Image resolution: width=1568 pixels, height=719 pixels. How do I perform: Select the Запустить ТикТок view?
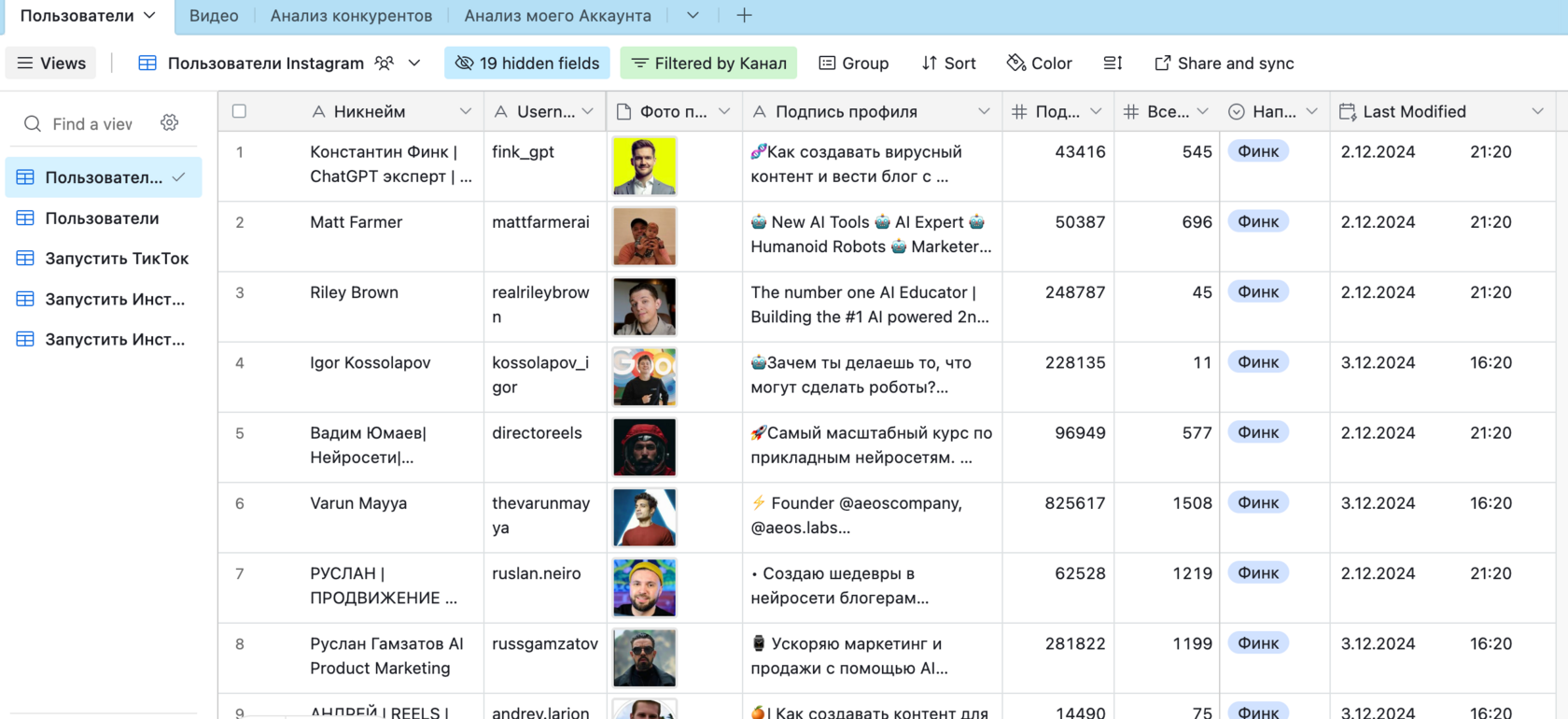coord(104,259)
